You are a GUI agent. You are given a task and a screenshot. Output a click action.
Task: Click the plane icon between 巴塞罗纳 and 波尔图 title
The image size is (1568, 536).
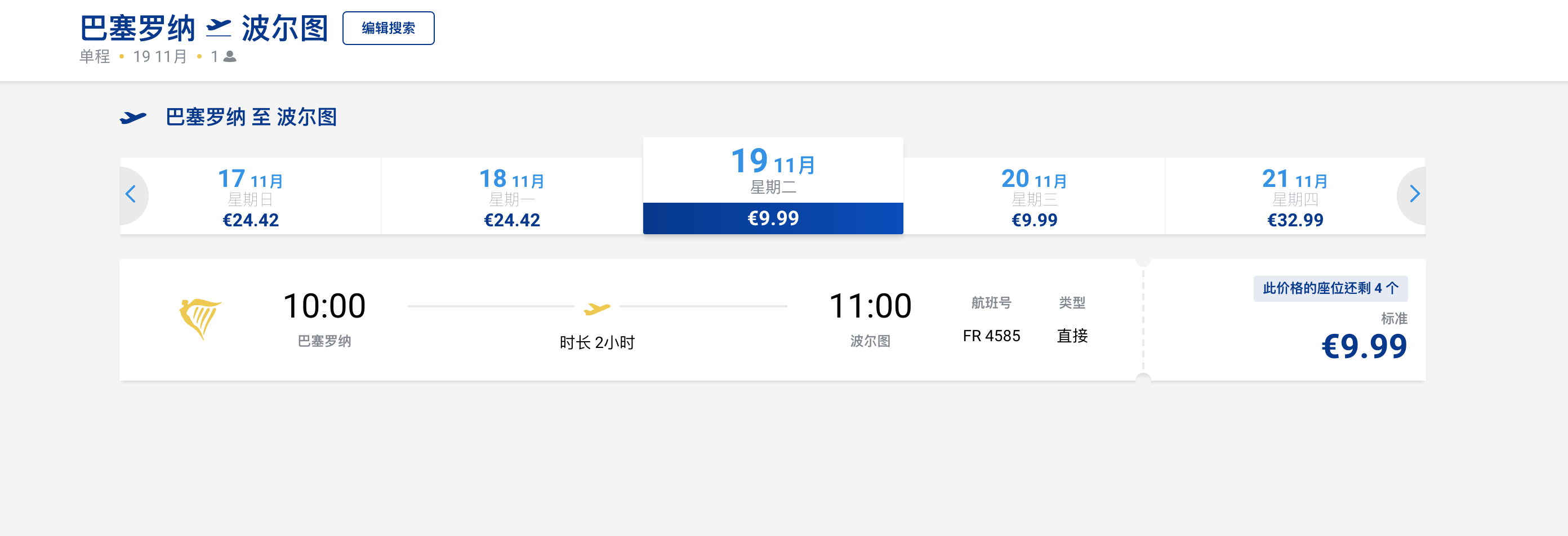click(219, 28)
